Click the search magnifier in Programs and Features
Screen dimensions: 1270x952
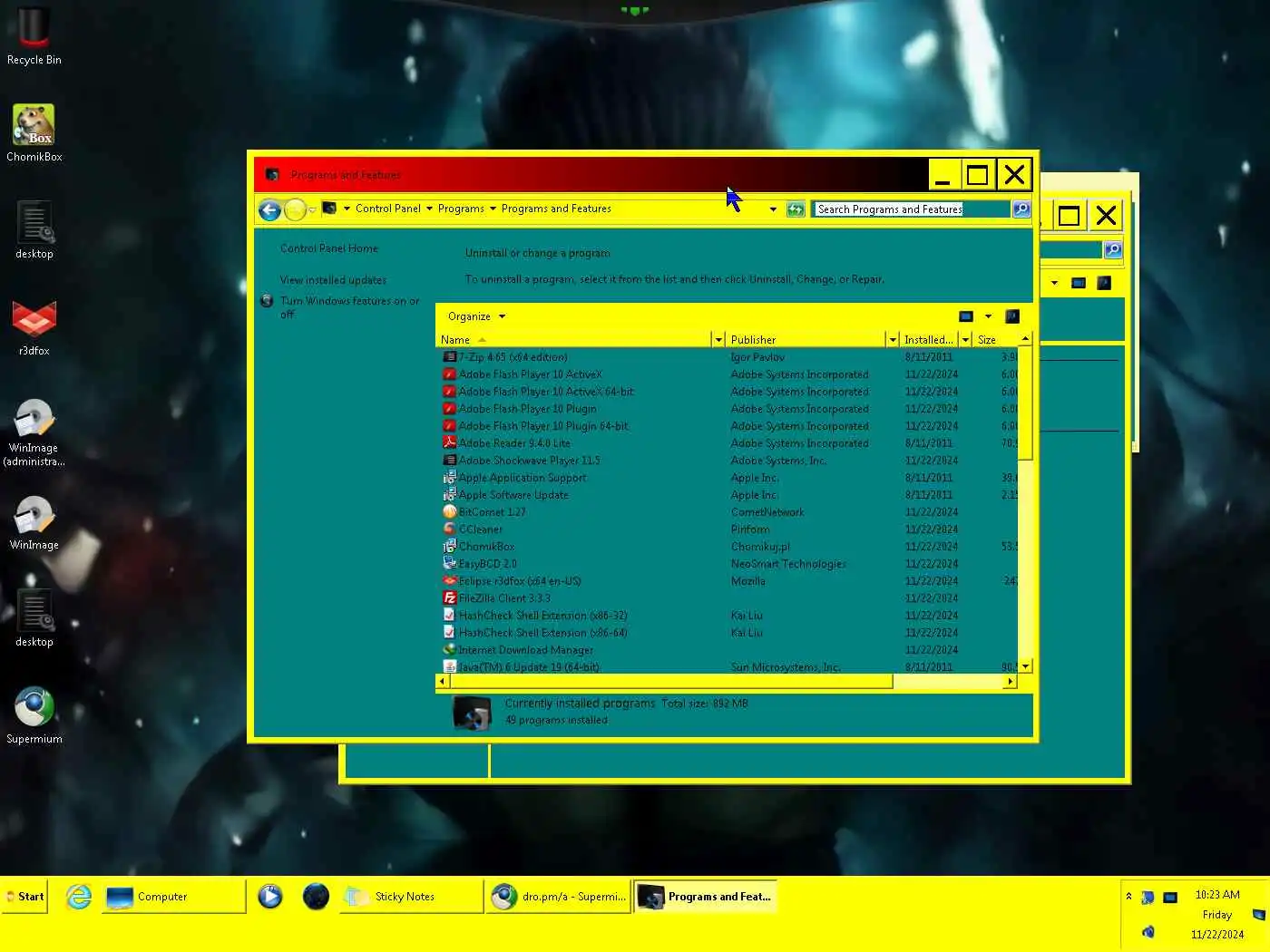(x=1021, y=209)
